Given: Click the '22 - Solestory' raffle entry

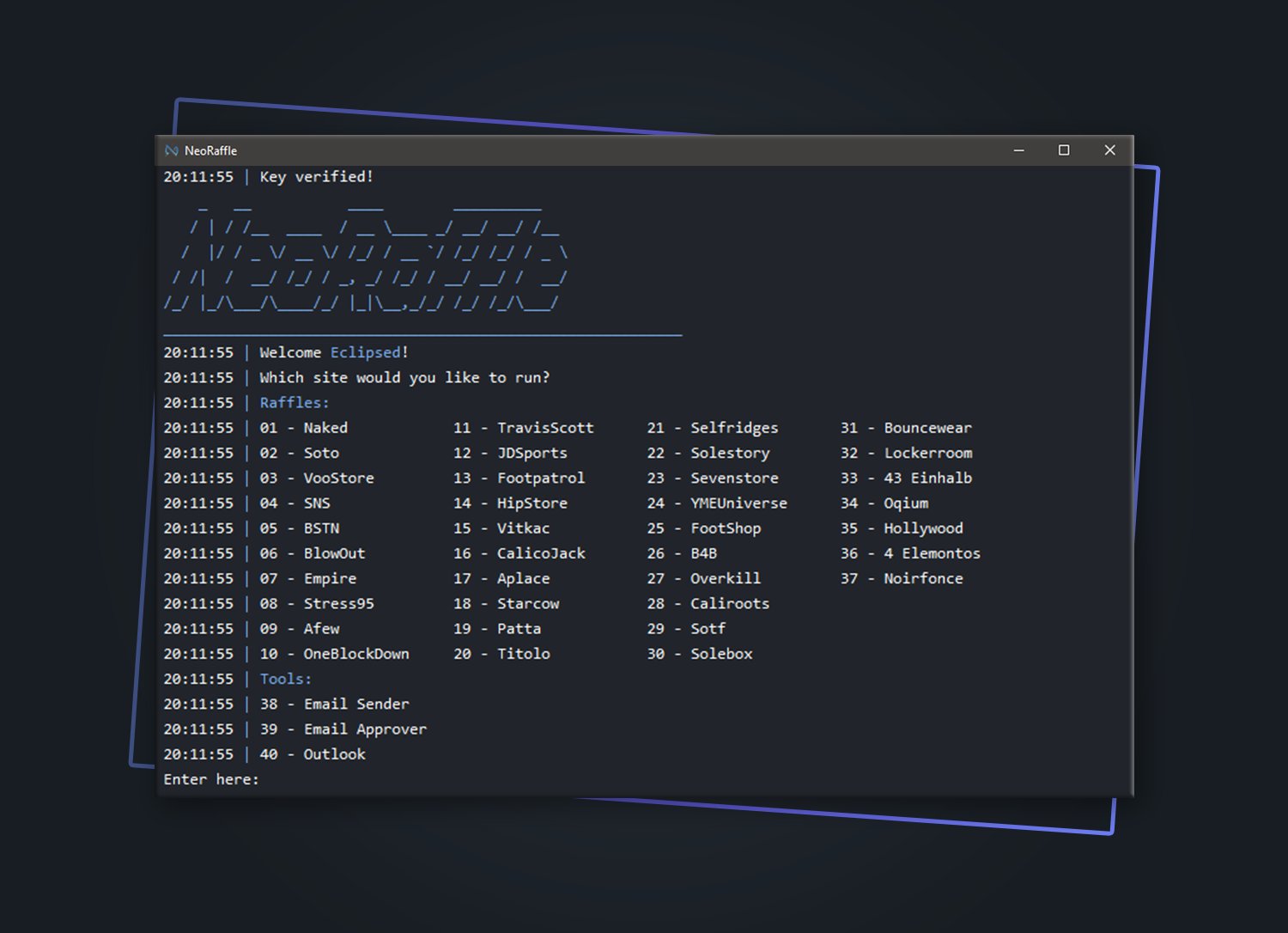Looking at the screenshot, I should (x=708, y=453).
